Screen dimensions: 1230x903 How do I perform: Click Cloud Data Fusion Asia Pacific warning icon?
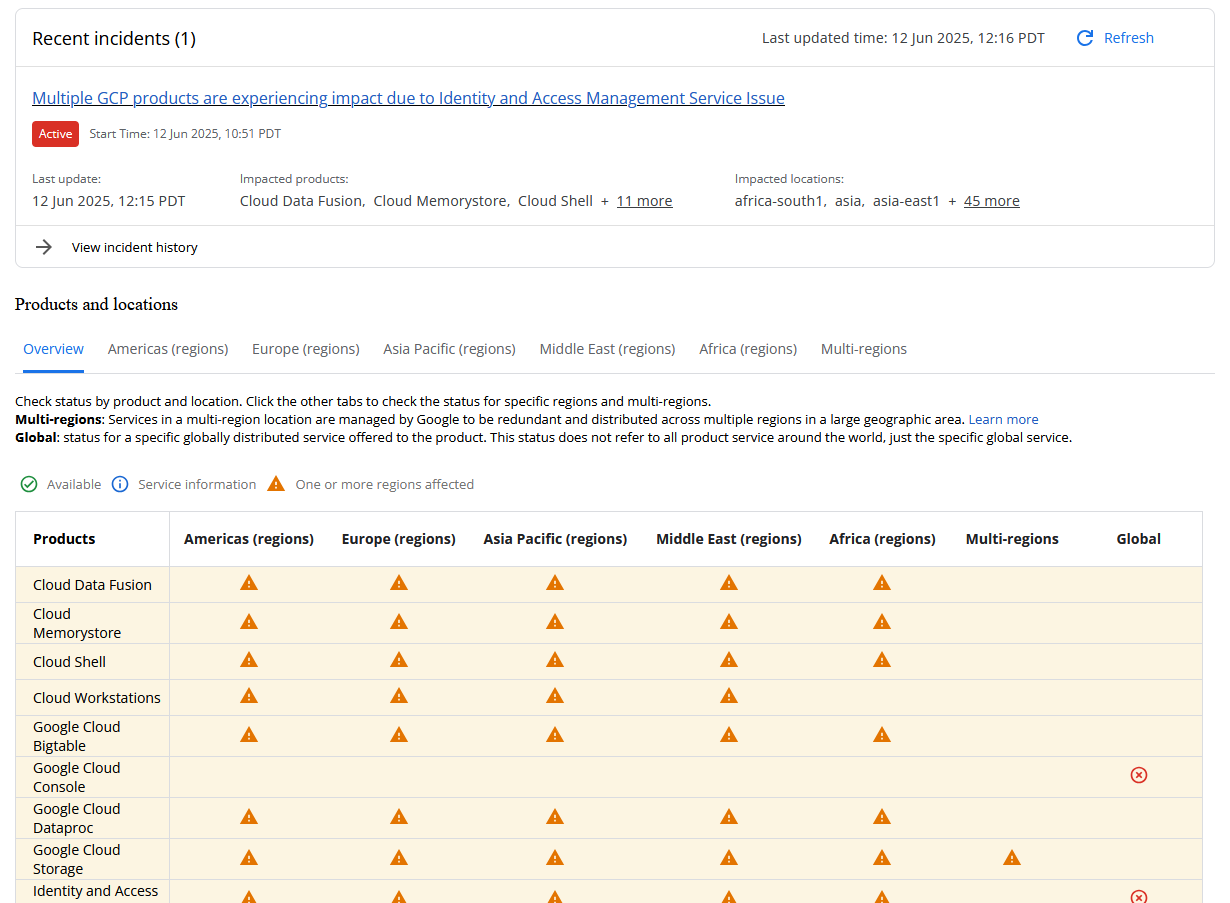click(555, 583)
